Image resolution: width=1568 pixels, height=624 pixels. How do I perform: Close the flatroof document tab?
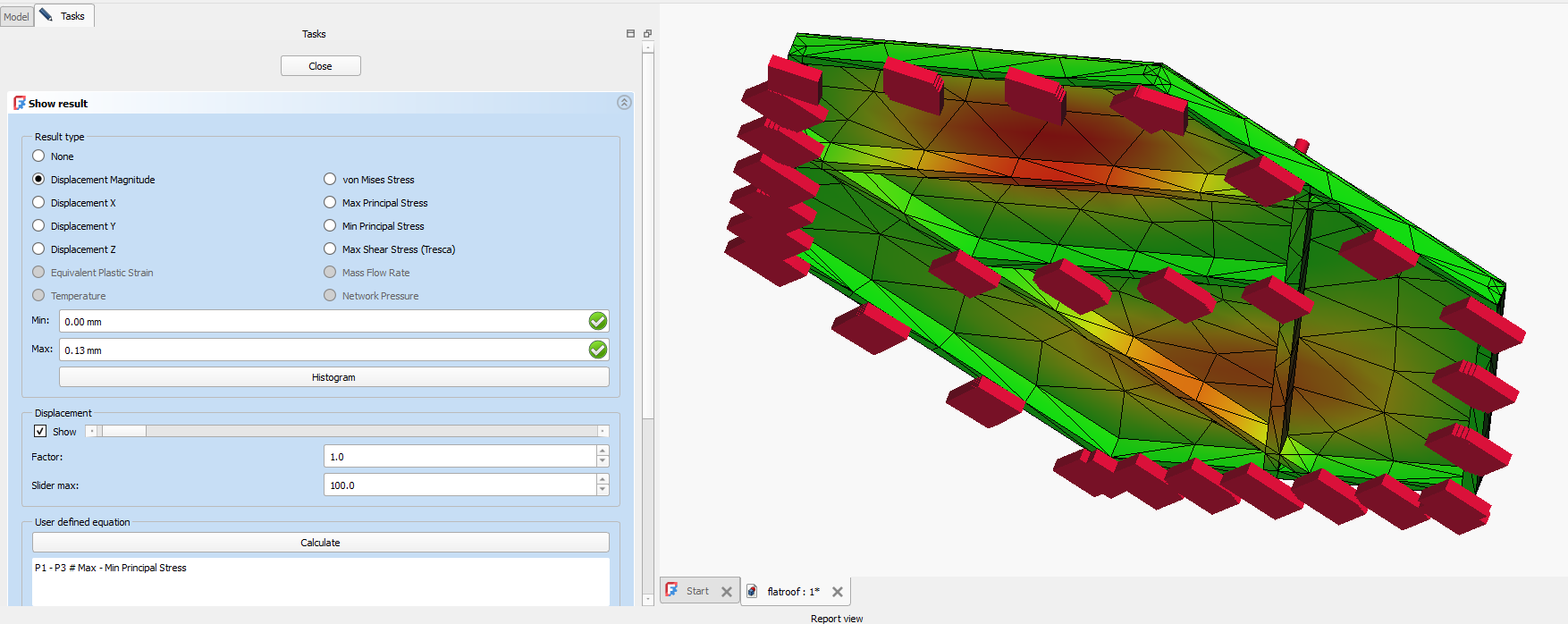pyautogui.click(x=838, y=592)
